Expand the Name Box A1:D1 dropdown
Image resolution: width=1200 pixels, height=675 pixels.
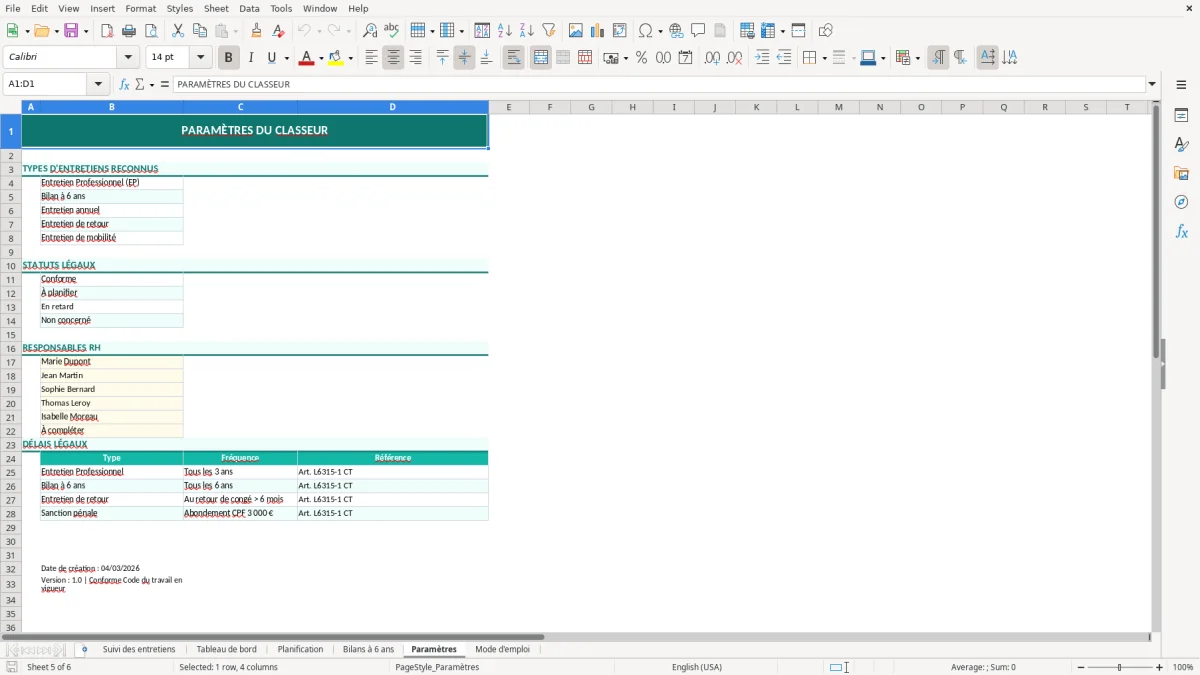tap(98, 84)
